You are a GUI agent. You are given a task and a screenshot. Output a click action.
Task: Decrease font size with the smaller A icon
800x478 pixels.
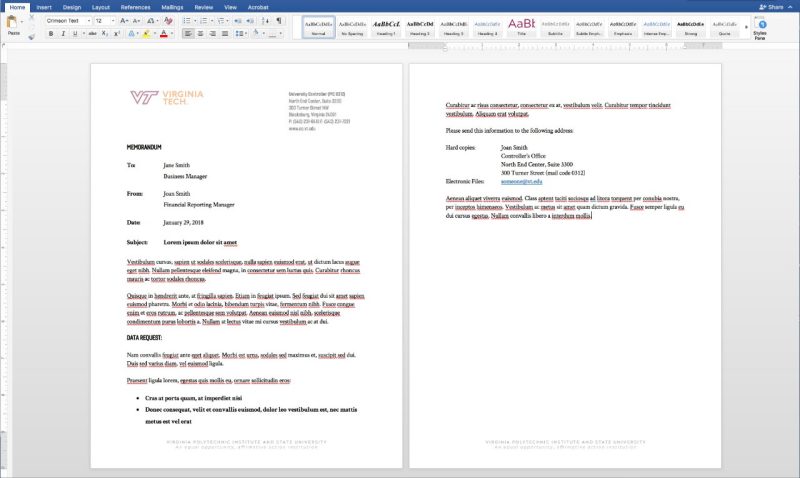tap(136, 21)
